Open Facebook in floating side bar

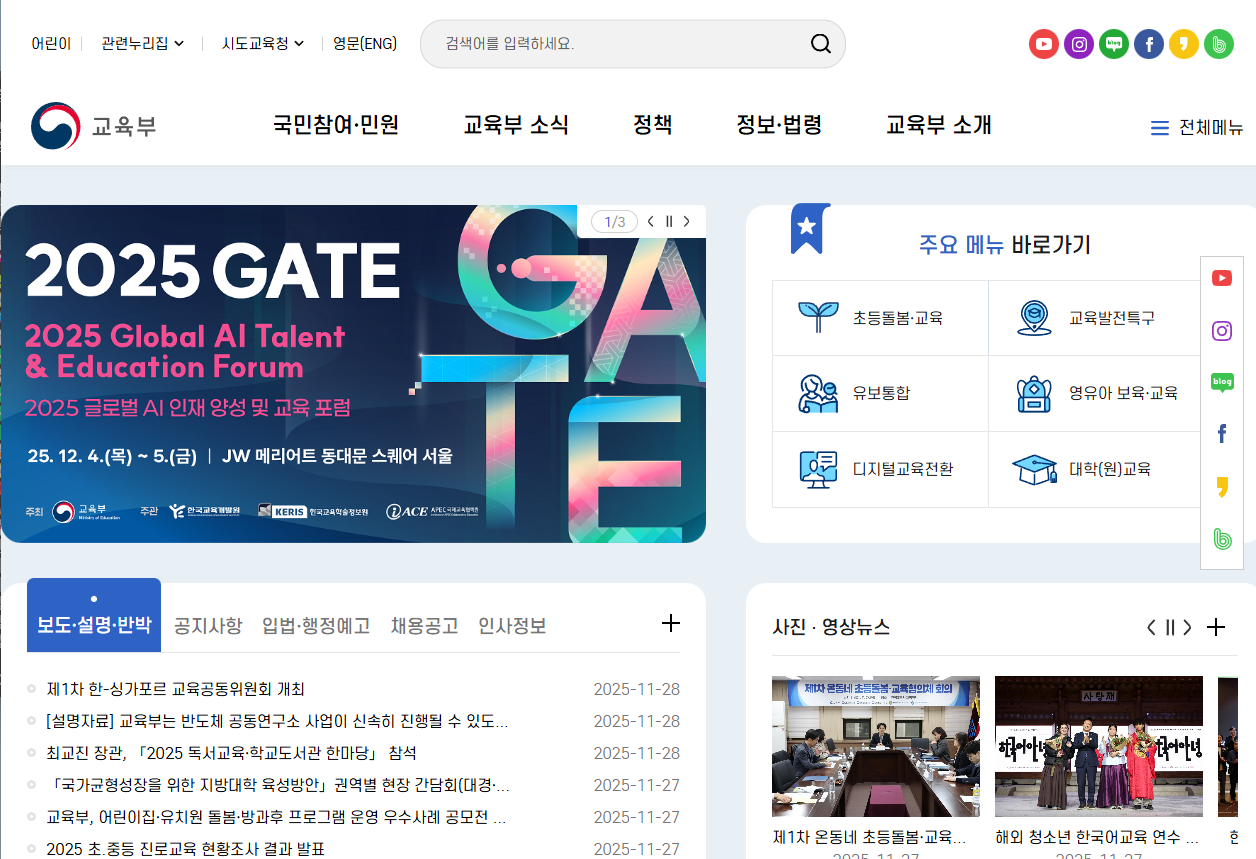coord(1222,434)
